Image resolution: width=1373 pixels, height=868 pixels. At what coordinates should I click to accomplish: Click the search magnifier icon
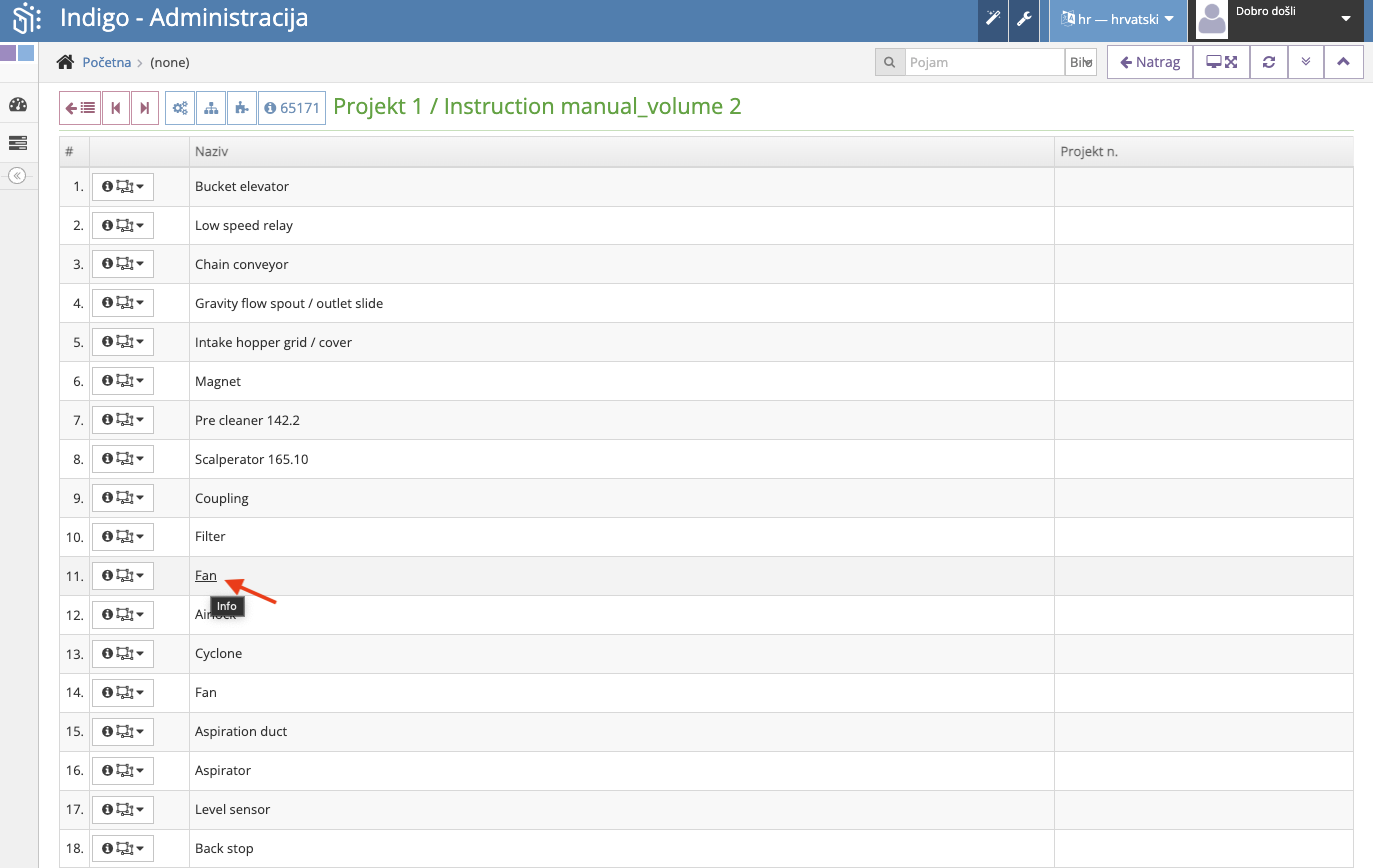coord(889,62)
